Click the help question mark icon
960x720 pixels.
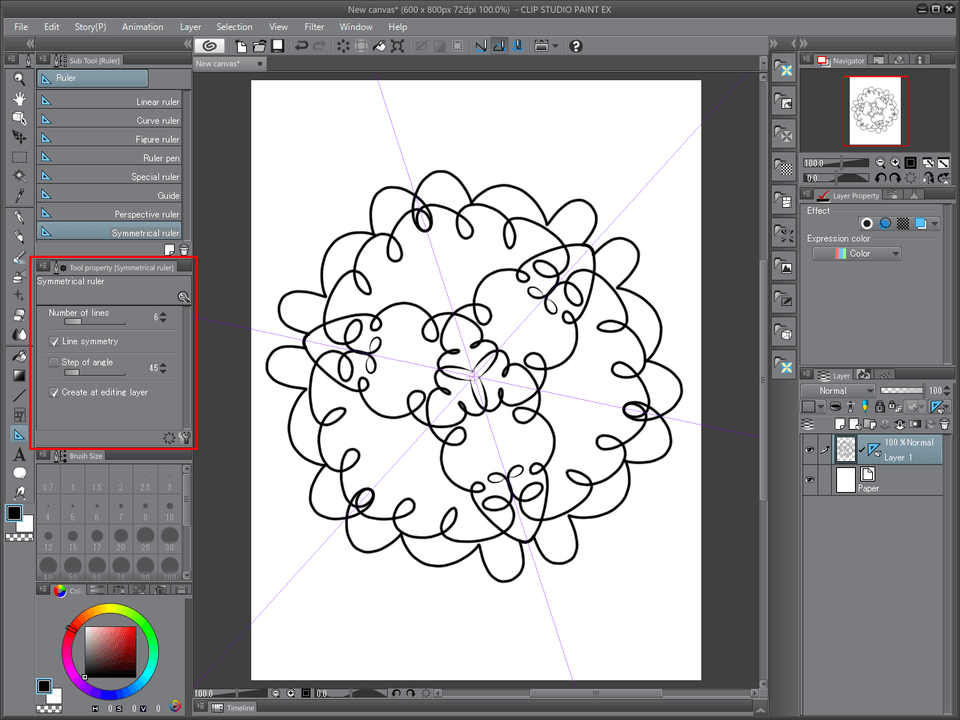[576, 46]
